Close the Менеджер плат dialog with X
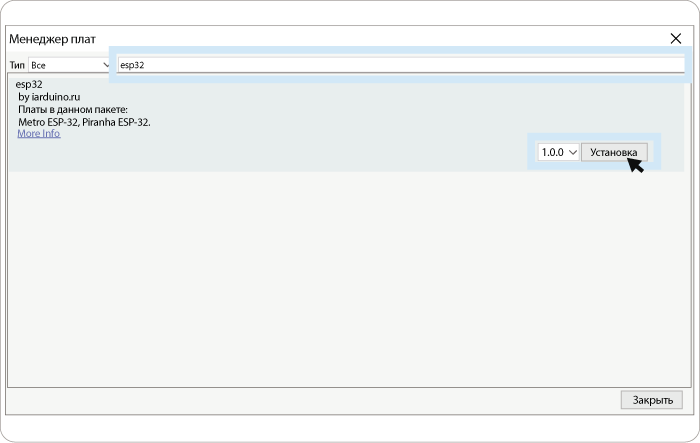The width and height of the screenshot is (700, 443). [675, 39]
